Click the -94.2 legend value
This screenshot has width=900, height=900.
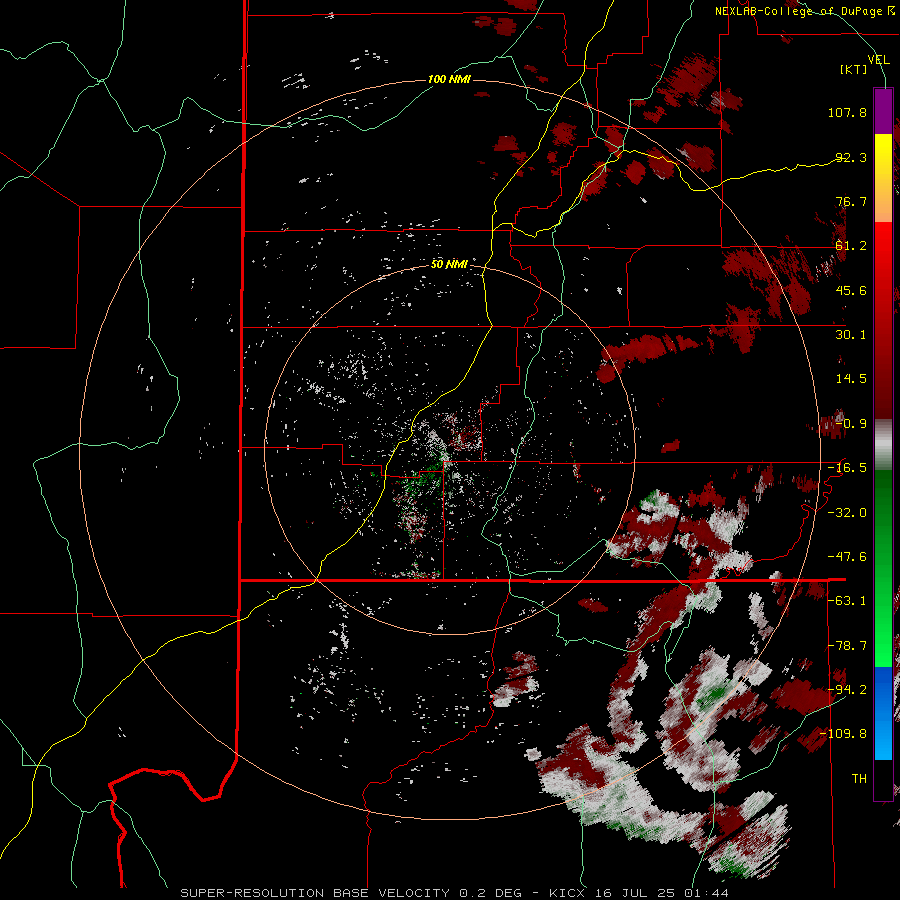[x=847, y=690]
